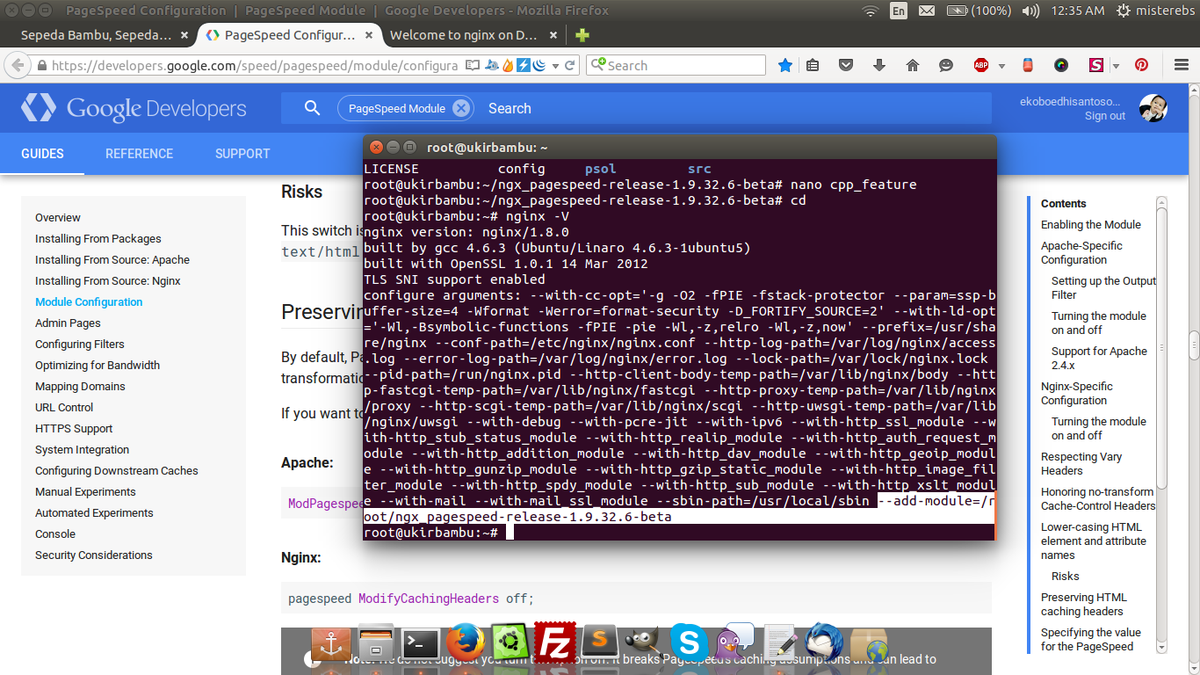
Task: Click the Adblock Plus ABP icon
Action: [x=981, y=65]
